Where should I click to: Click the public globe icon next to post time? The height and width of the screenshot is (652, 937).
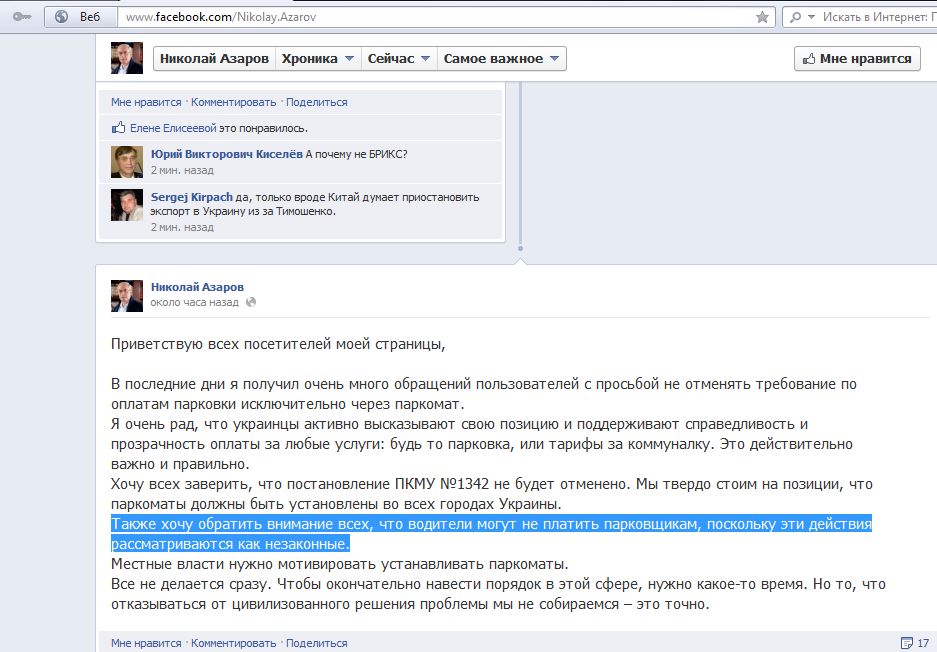pos(251,302)
